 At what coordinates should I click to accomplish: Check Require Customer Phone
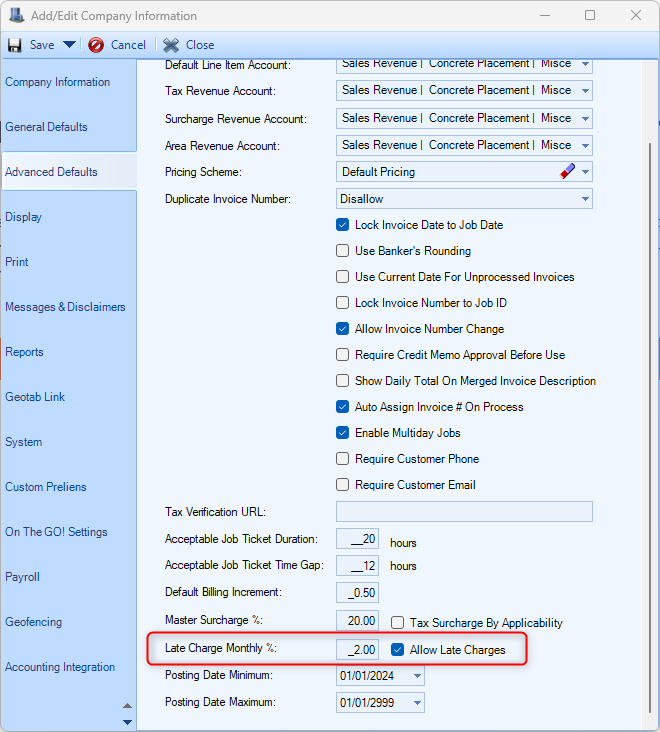pos(343,458)
